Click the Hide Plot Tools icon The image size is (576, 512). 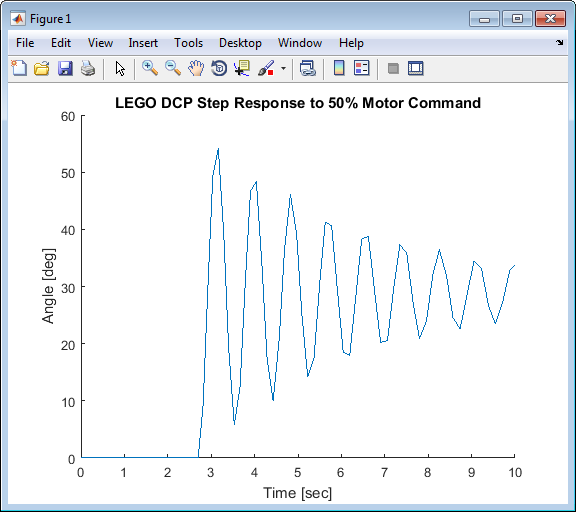click(393, 68)
